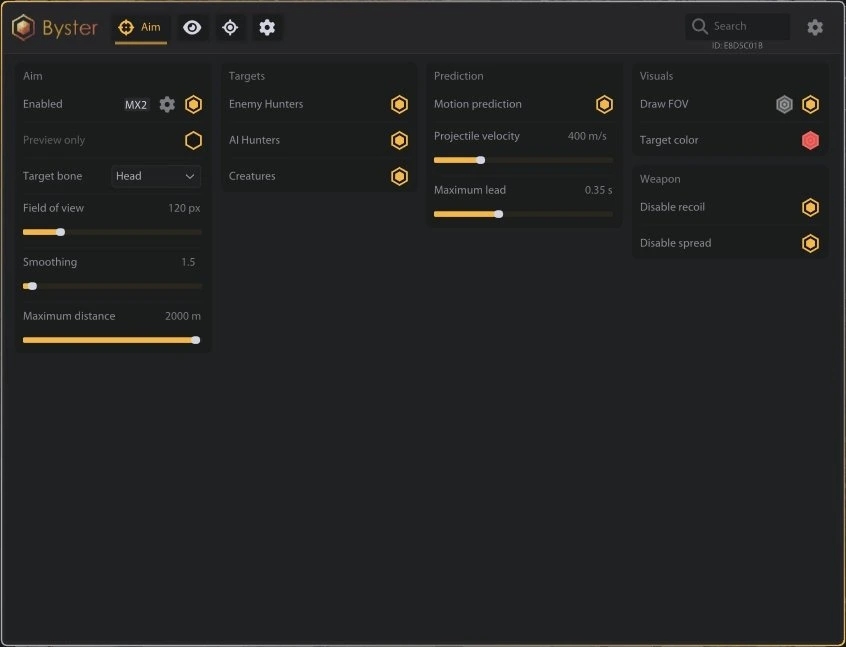Click the Field of view slider
846x647 pixels.
click(x=112, y=232)
